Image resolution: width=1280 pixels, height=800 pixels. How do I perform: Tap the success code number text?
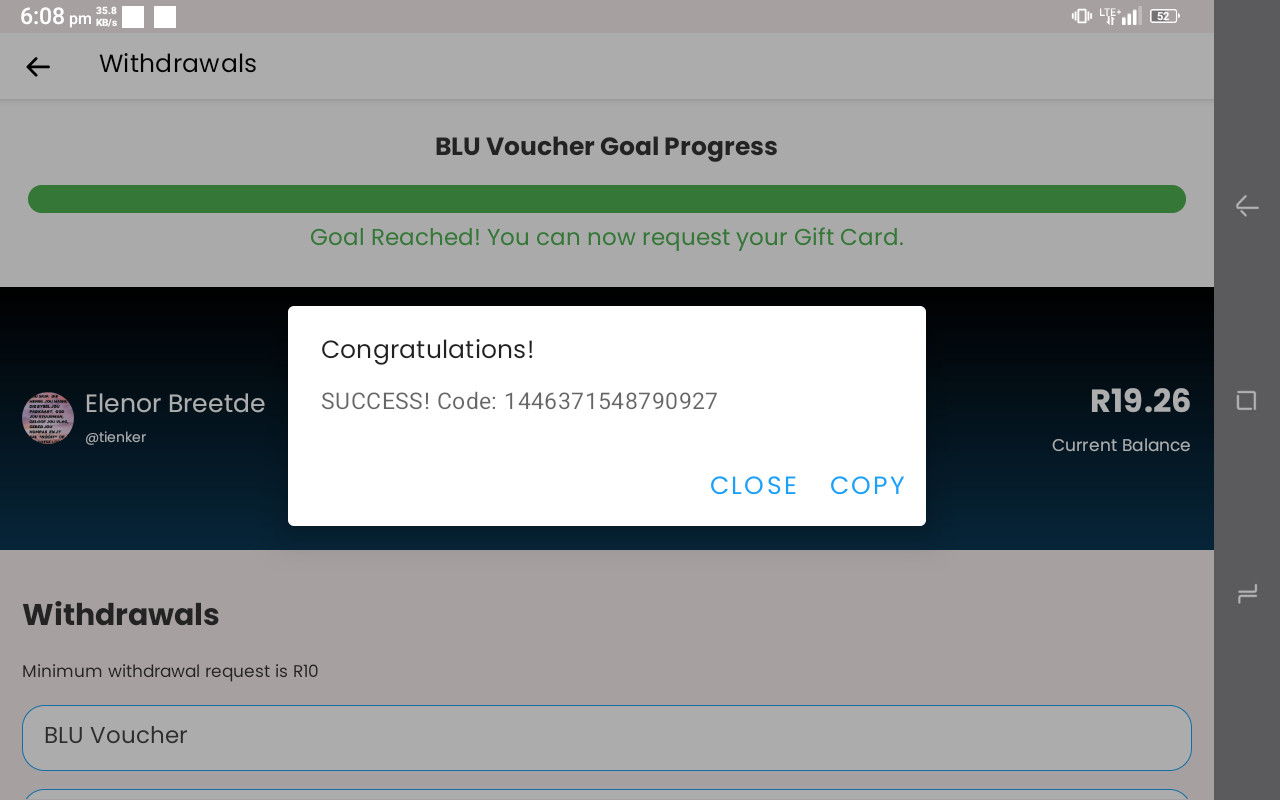(611, 401)
